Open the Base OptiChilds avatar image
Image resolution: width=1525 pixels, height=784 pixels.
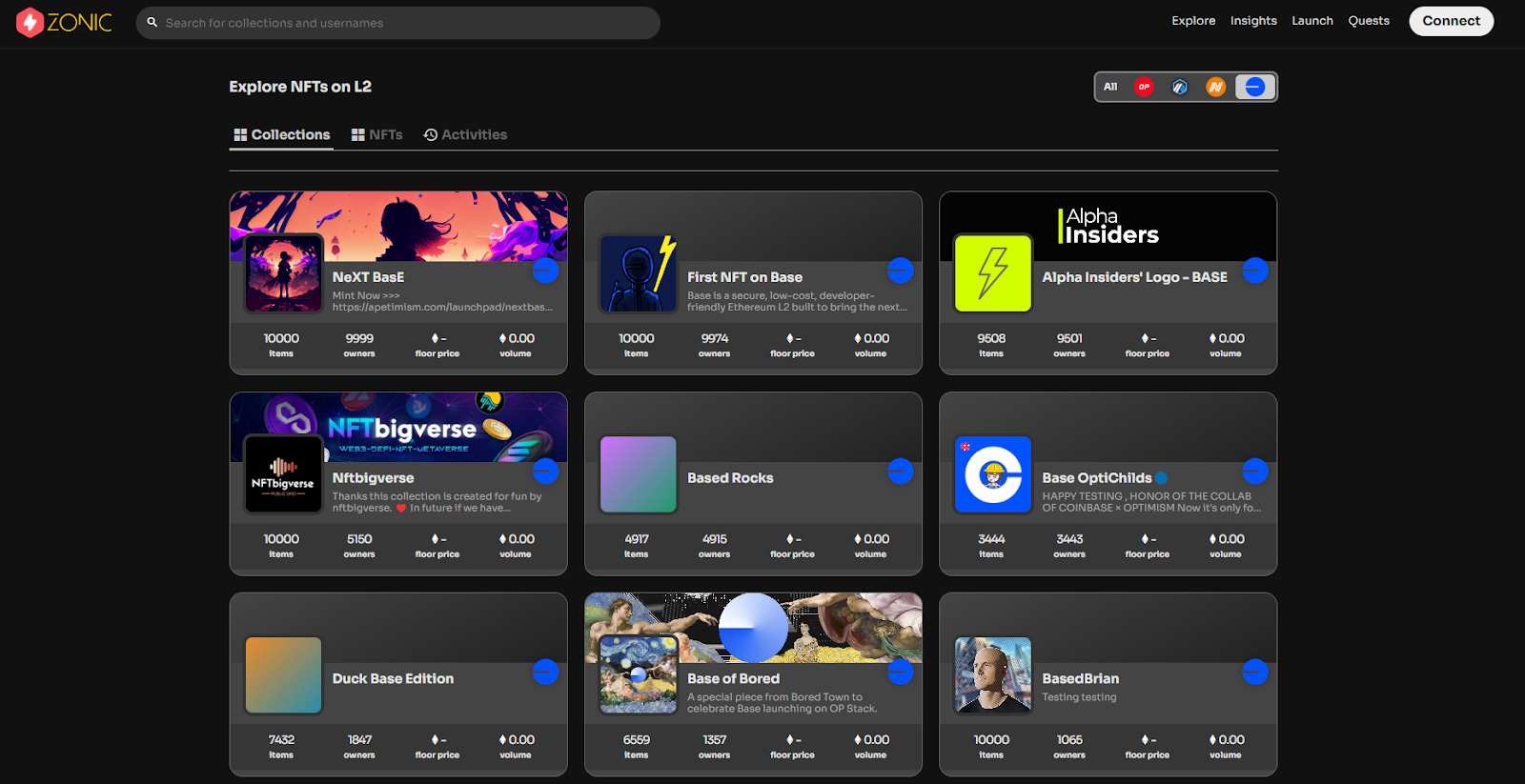pyautogui.click(x=993, y=474)
